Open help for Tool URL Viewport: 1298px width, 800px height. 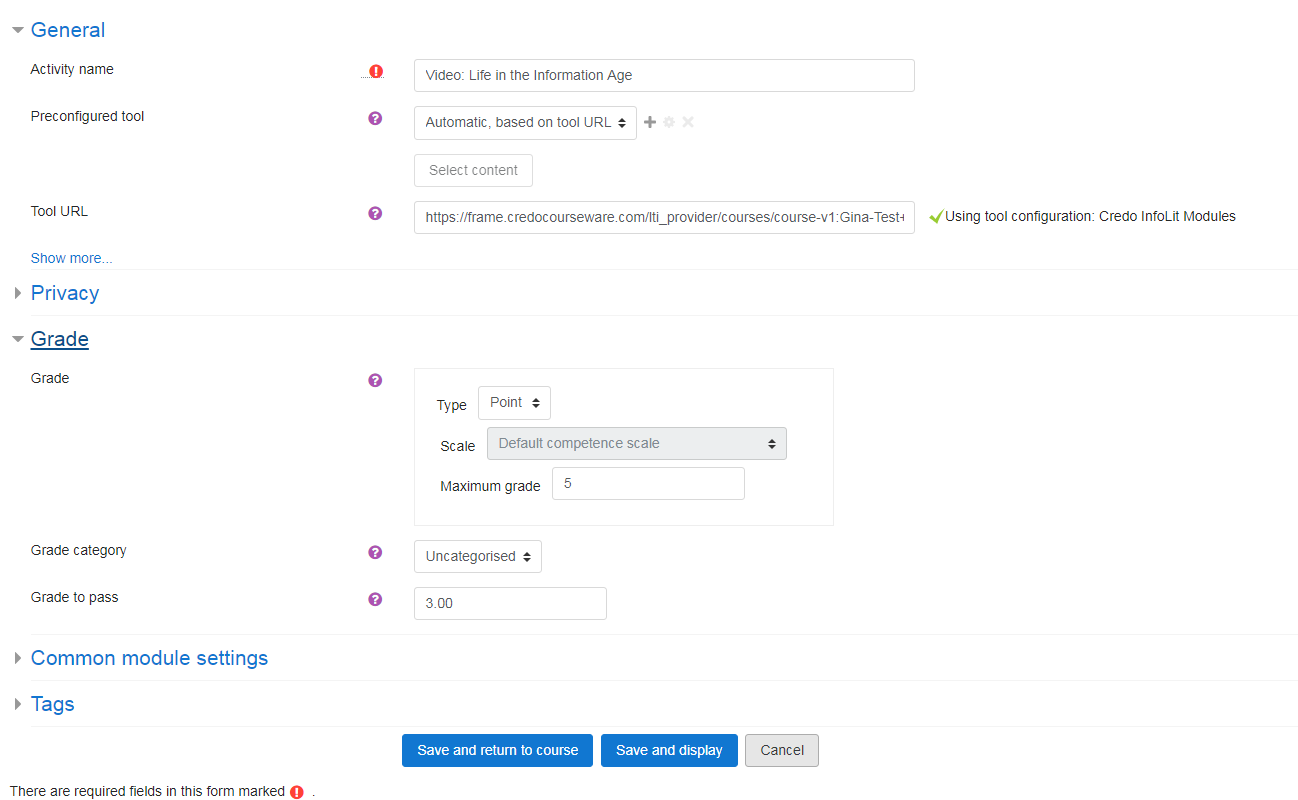[375, 213]
